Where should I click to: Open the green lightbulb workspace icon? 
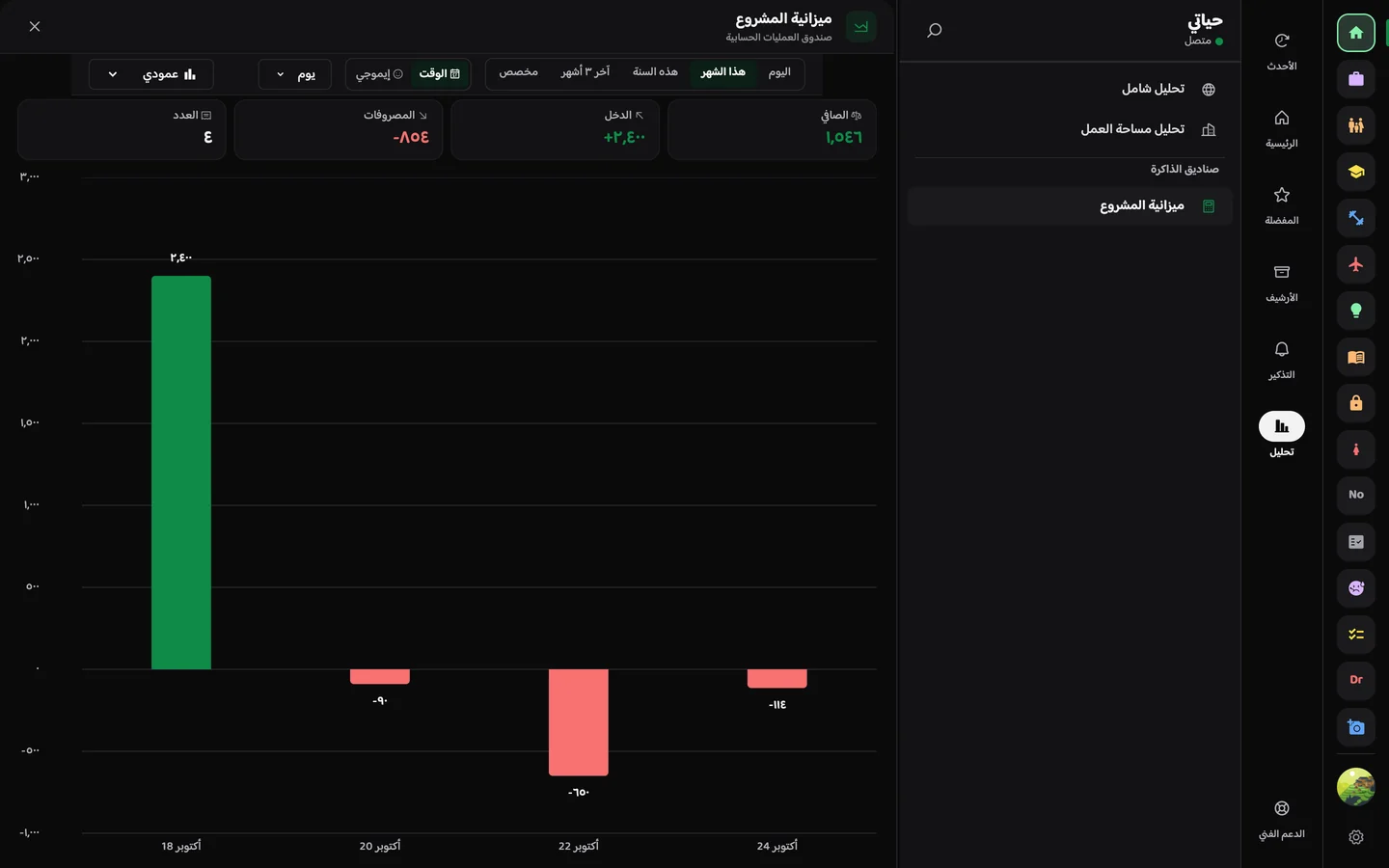[1355, 311]
